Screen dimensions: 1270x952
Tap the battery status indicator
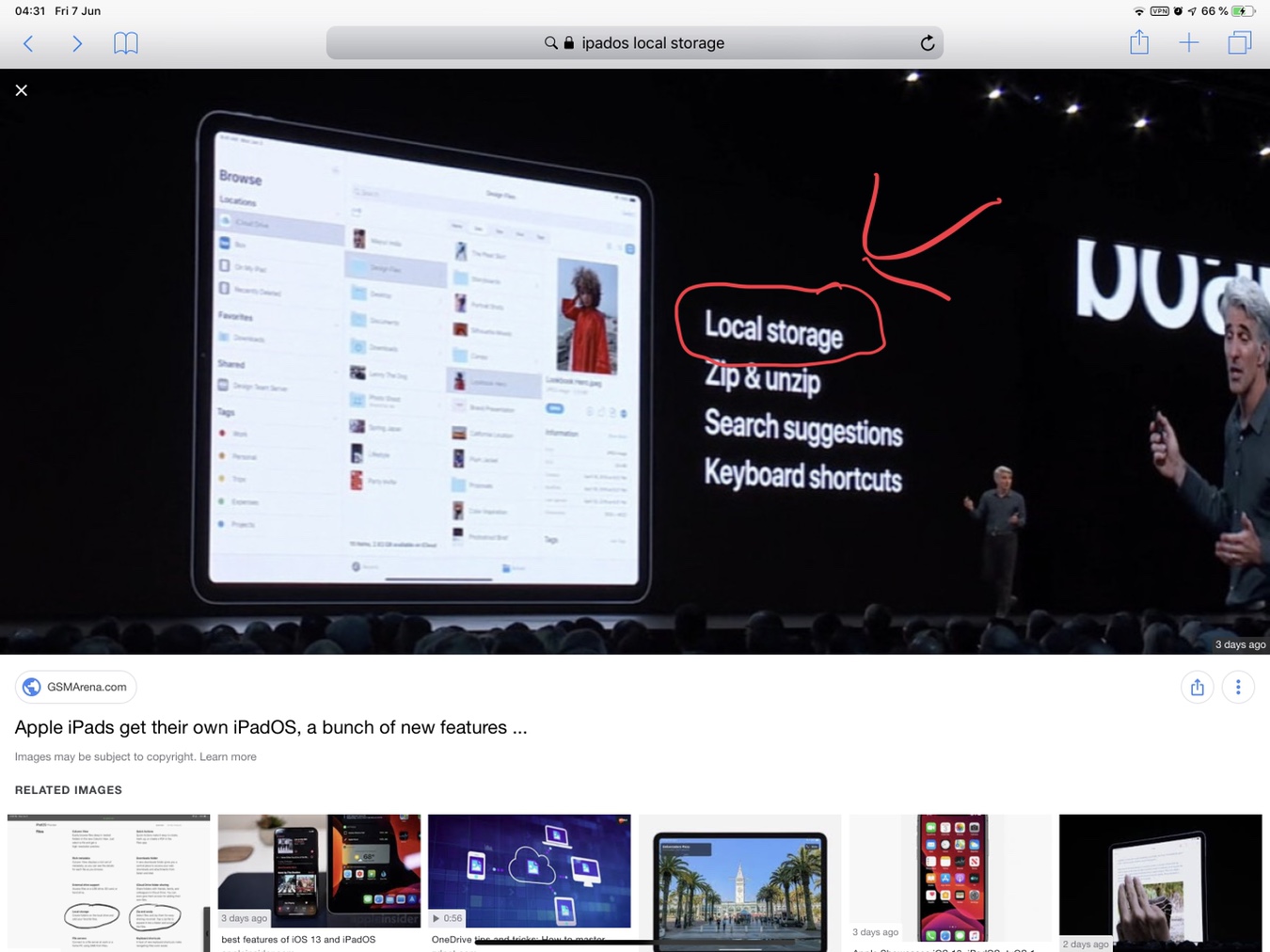(1243, 11)
